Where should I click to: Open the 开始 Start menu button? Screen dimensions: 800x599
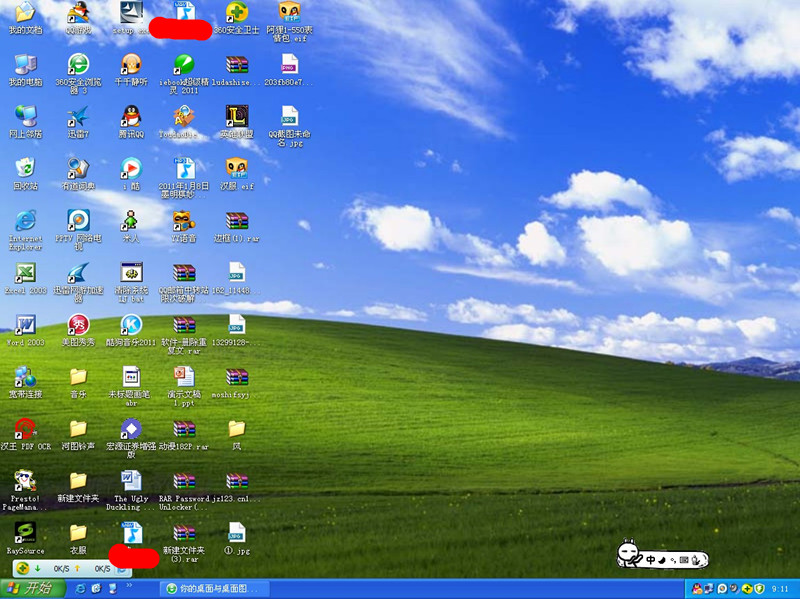tap(32, 588)
